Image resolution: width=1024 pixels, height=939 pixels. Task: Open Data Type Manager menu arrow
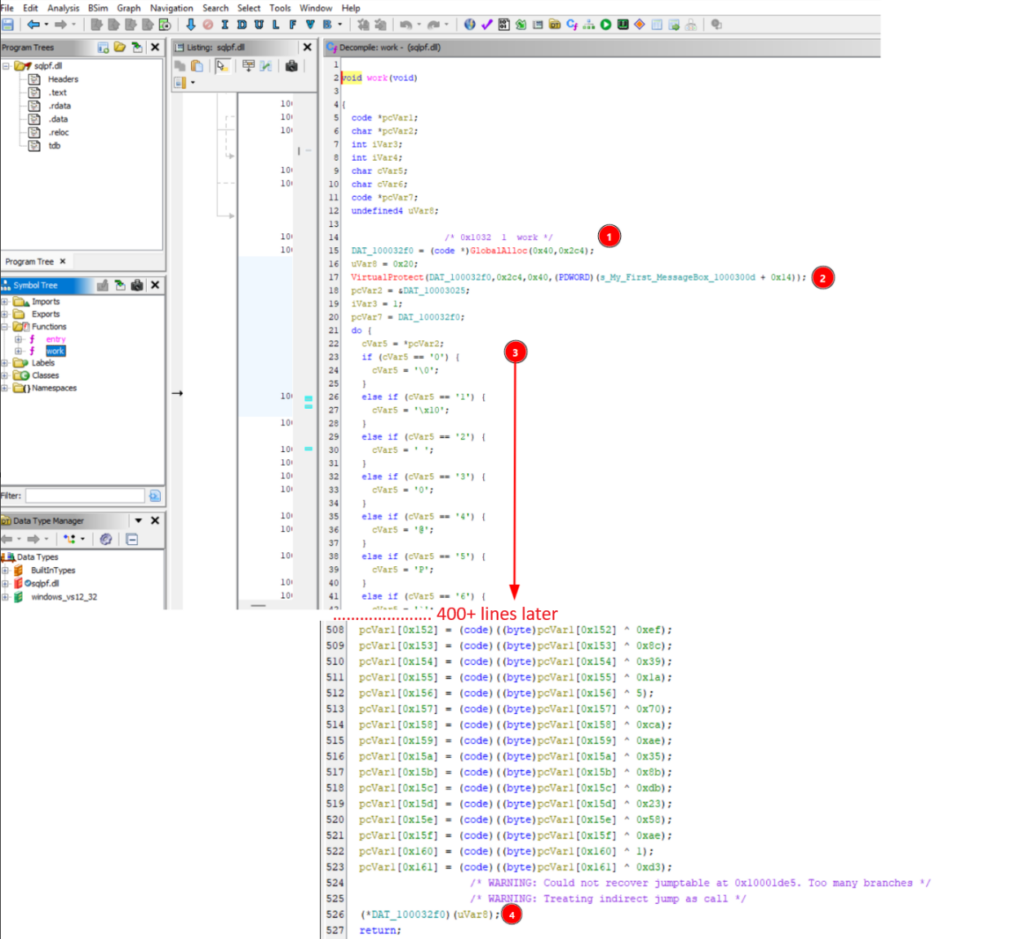[138, 520]
